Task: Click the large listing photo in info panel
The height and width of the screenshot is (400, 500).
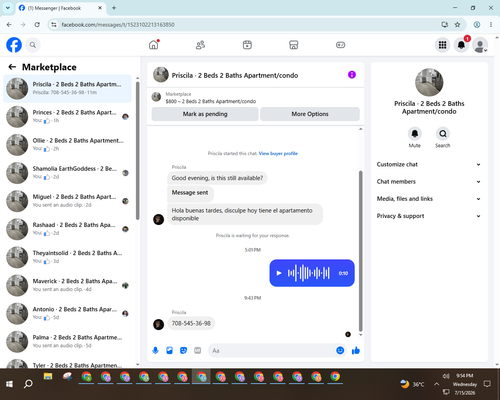Action: (x=429, y=82)
